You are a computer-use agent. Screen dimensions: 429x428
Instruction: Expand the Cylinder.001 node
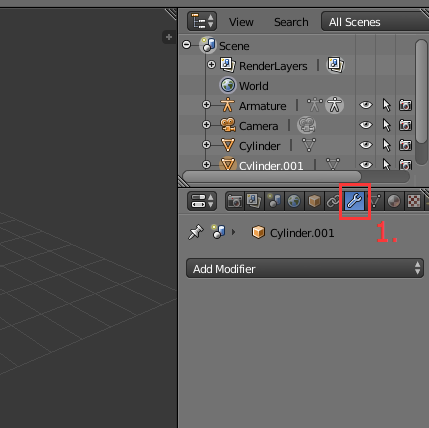point(206,165)
